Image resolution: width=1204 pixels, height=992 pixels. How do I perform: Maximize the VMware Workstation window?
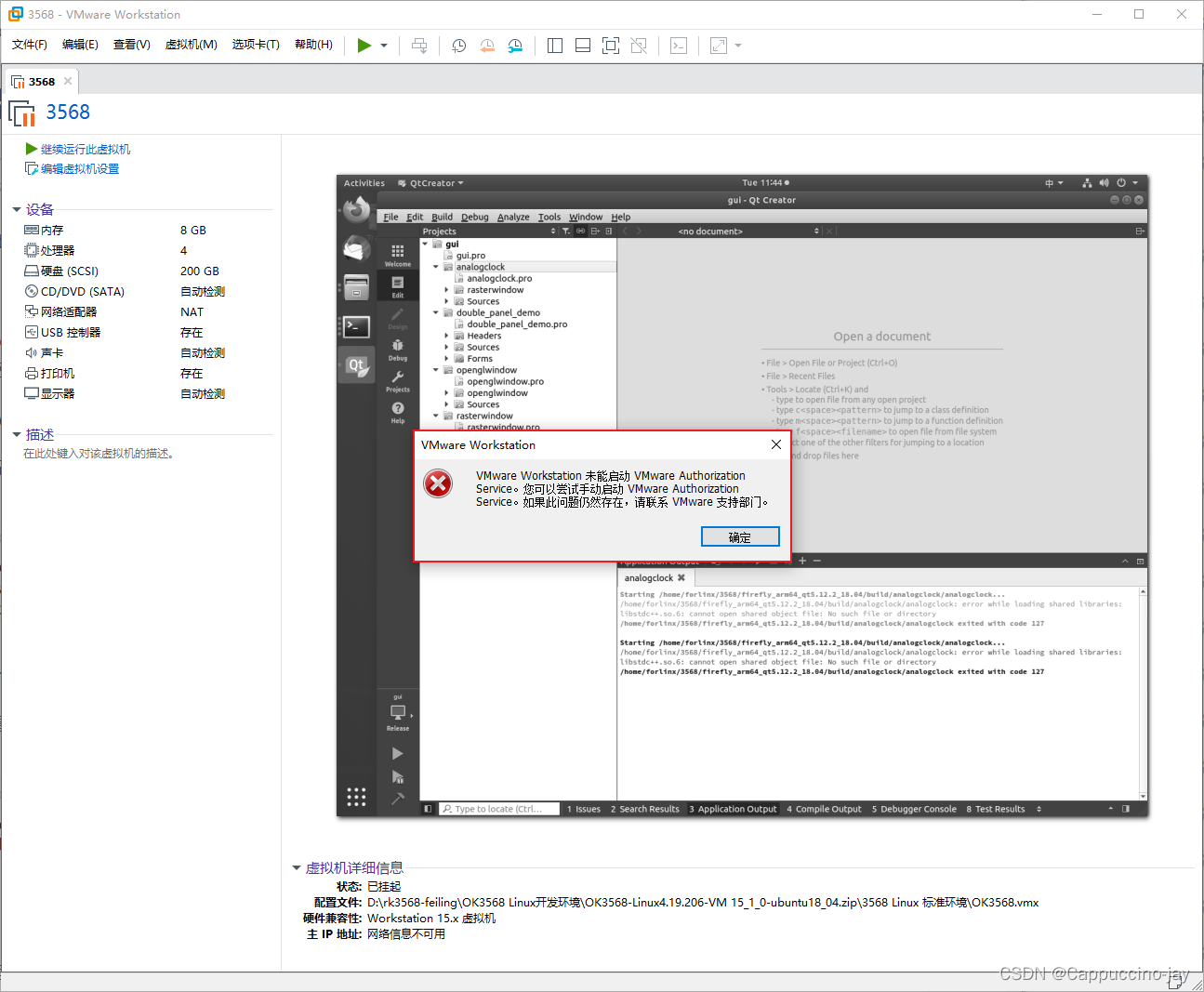(x=1139, y=14)
